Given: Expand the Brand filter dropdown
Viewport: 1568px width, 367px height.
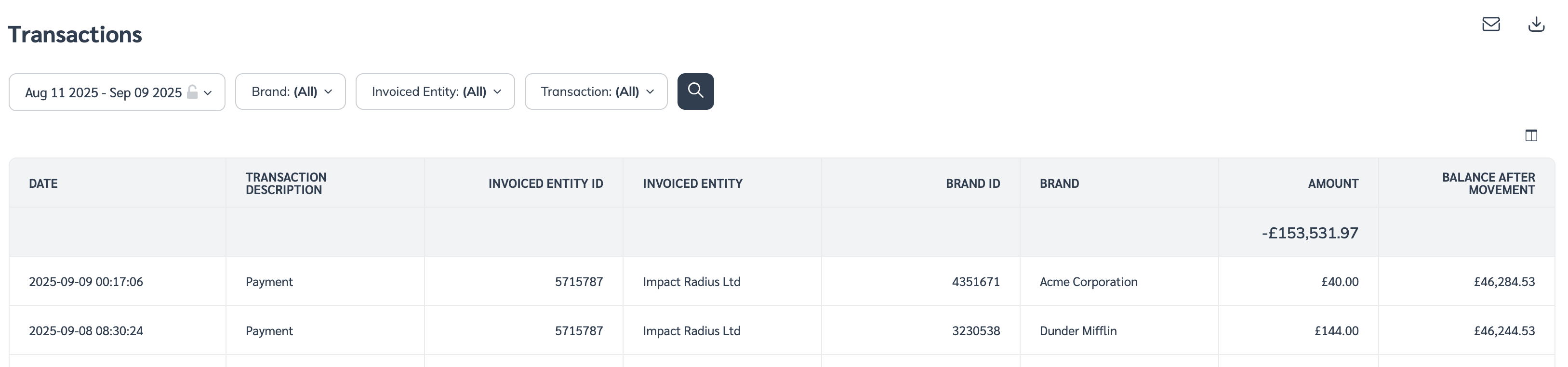Looking at the screenshot, I should click(x=291, y=92).
